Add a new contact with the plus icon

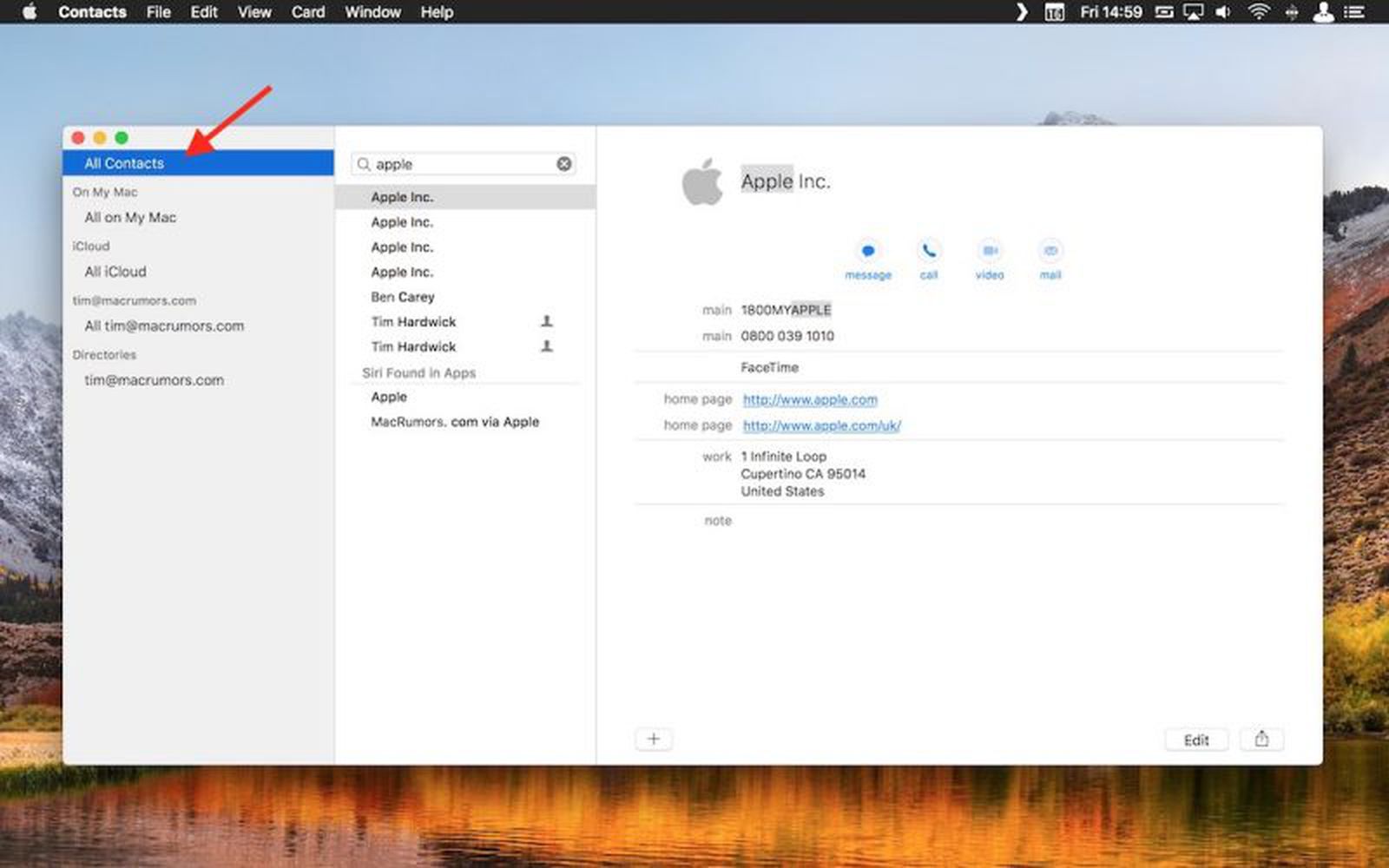click(x=654, y=739)
